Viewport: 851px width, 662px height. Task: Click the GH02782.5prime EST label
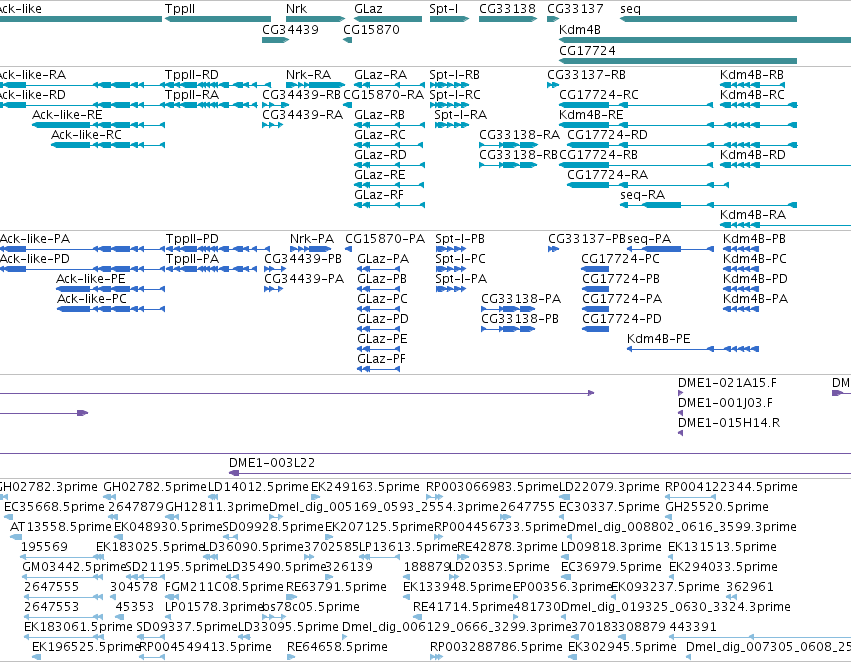[155, 487]
